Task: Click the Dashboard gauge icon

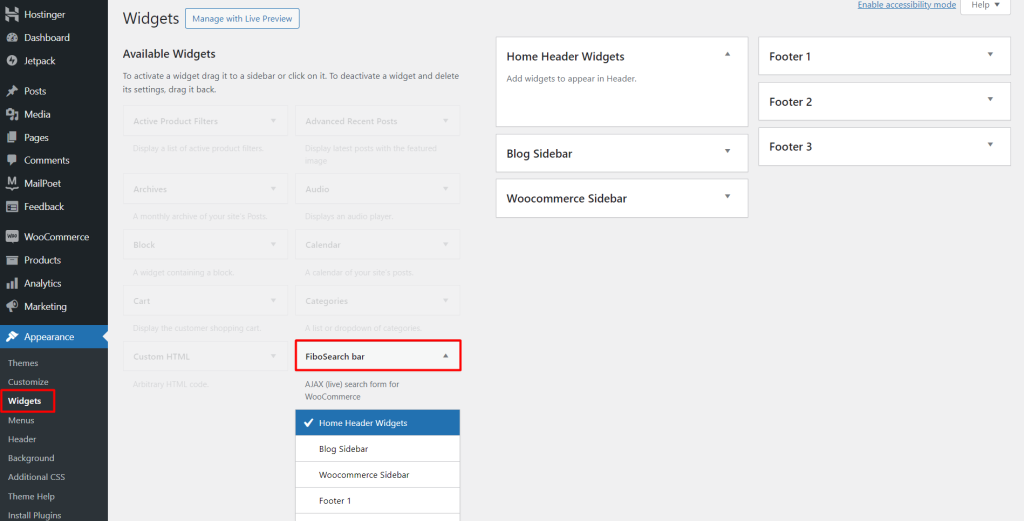Action: tap(12, 38)
